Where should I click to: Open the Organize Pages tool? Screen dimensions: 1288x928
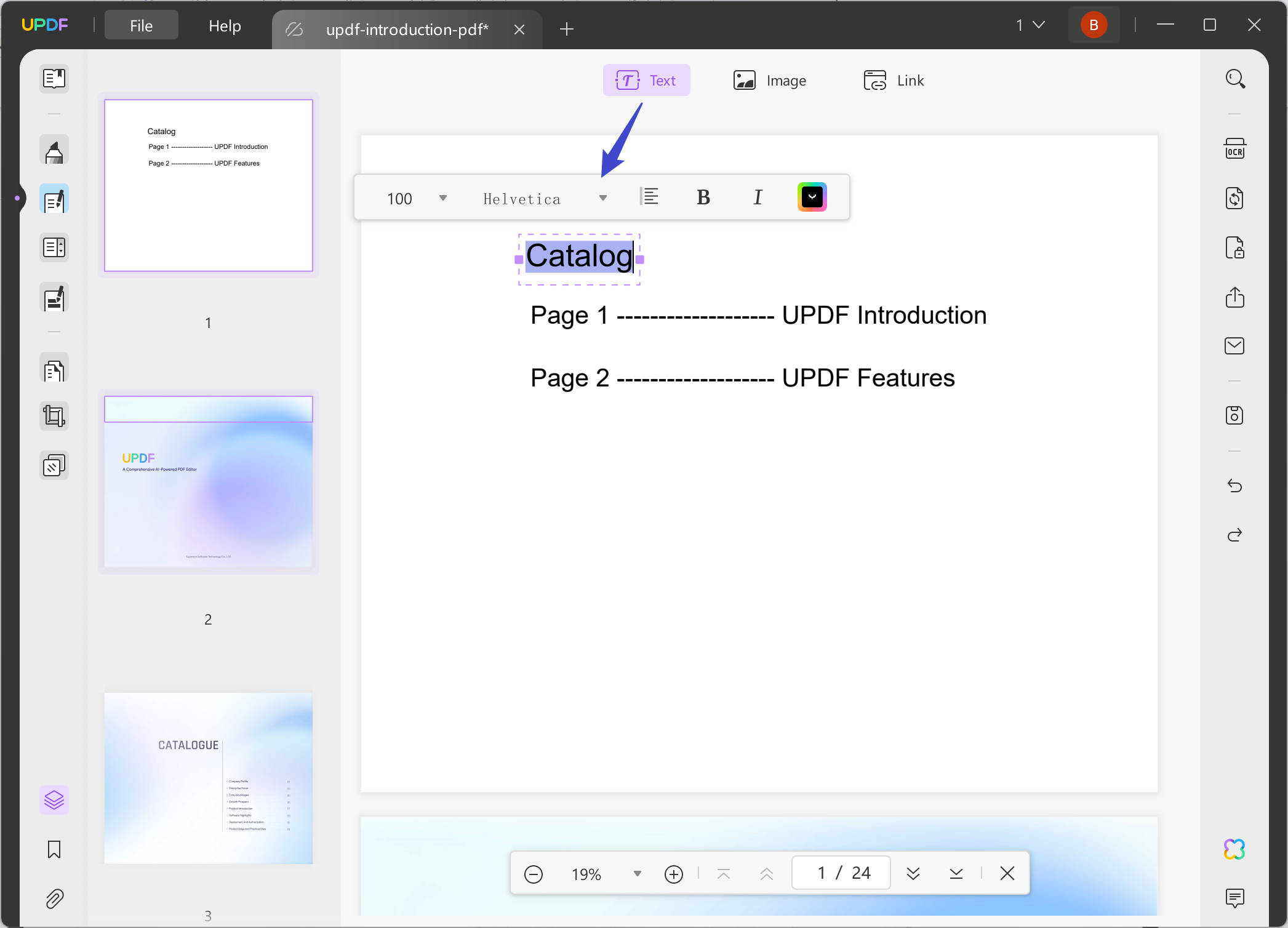click(54, 370)
